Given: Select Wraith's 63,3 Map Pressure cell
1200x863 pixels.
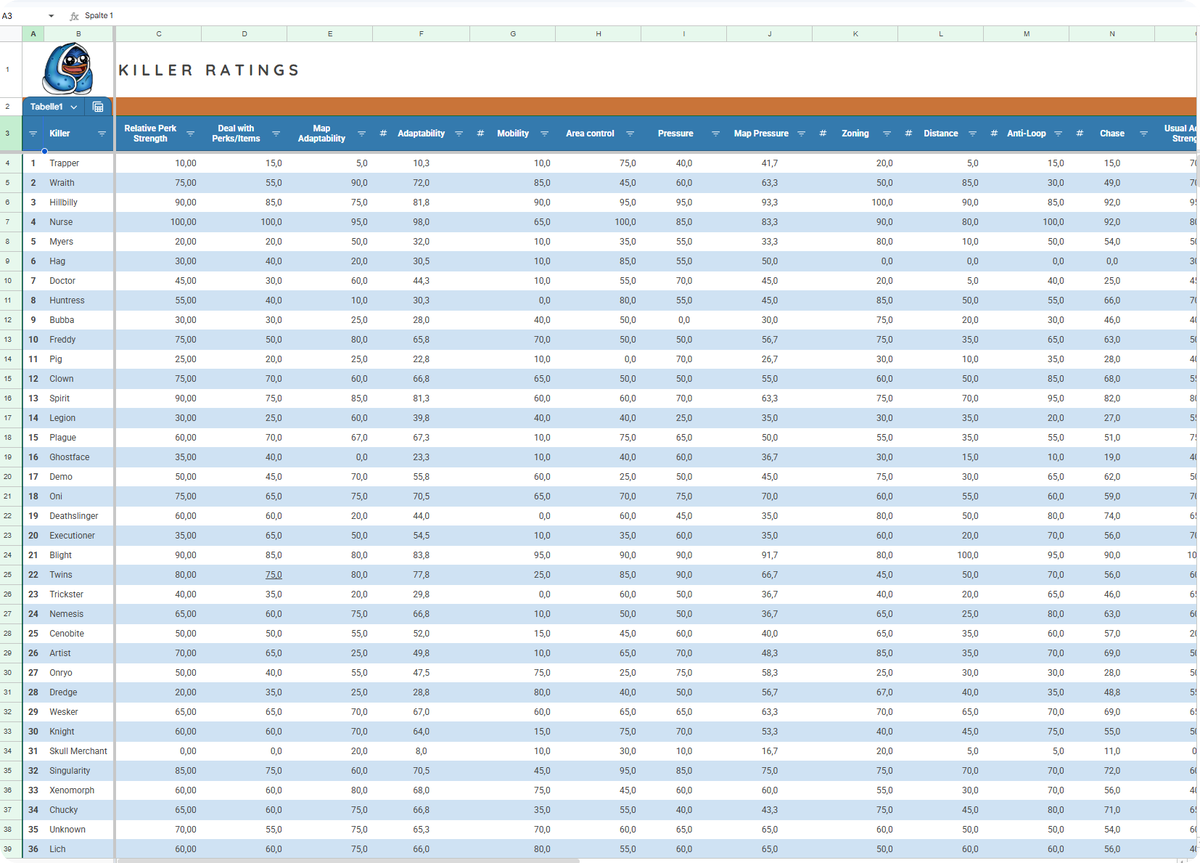Looking at the screenshot, I should tap(769, 183).
